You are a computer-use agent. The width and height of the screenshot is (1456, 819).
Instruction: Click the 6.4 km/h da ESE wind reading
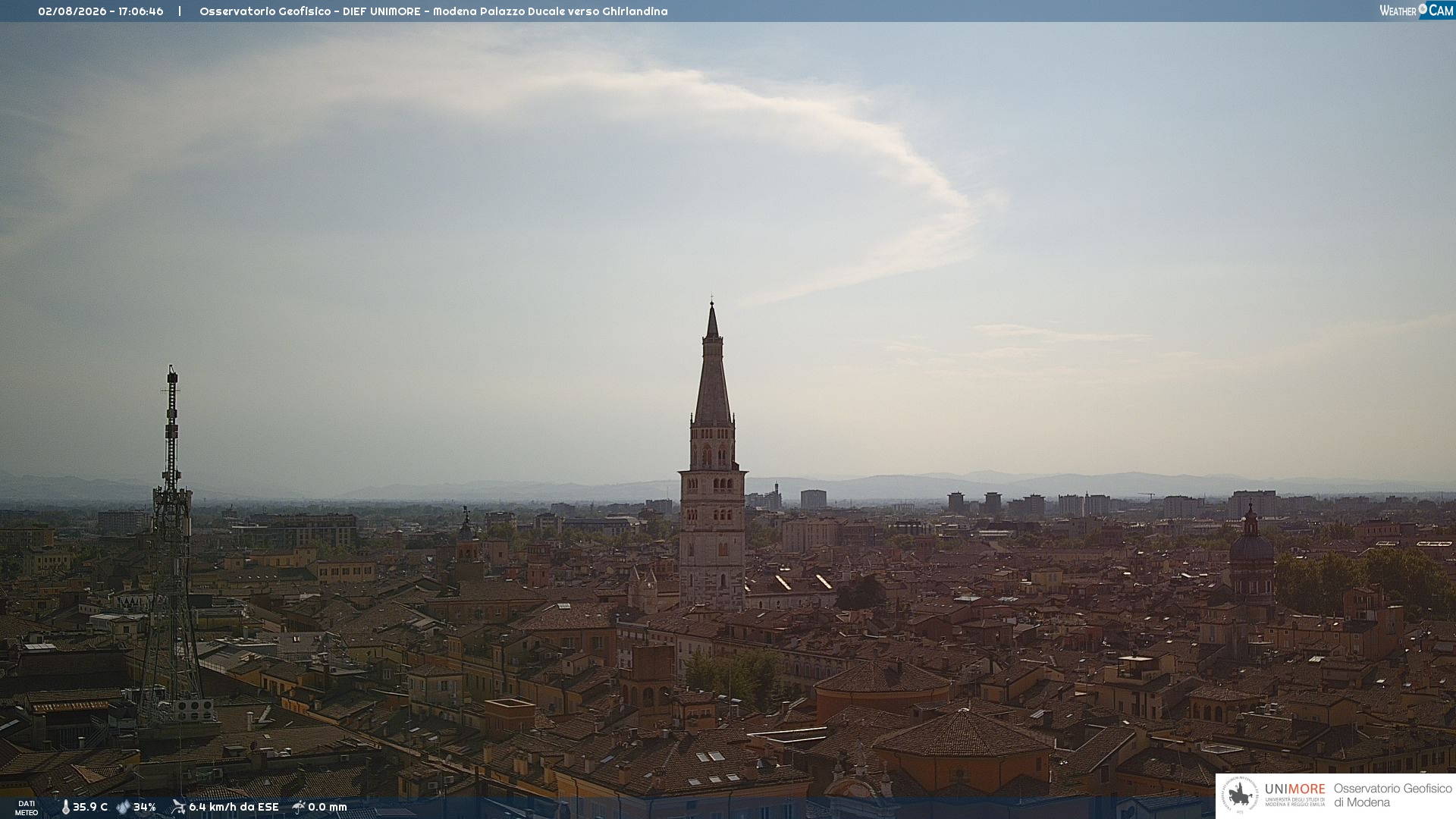pyautogui.click(x=234, y=807)
